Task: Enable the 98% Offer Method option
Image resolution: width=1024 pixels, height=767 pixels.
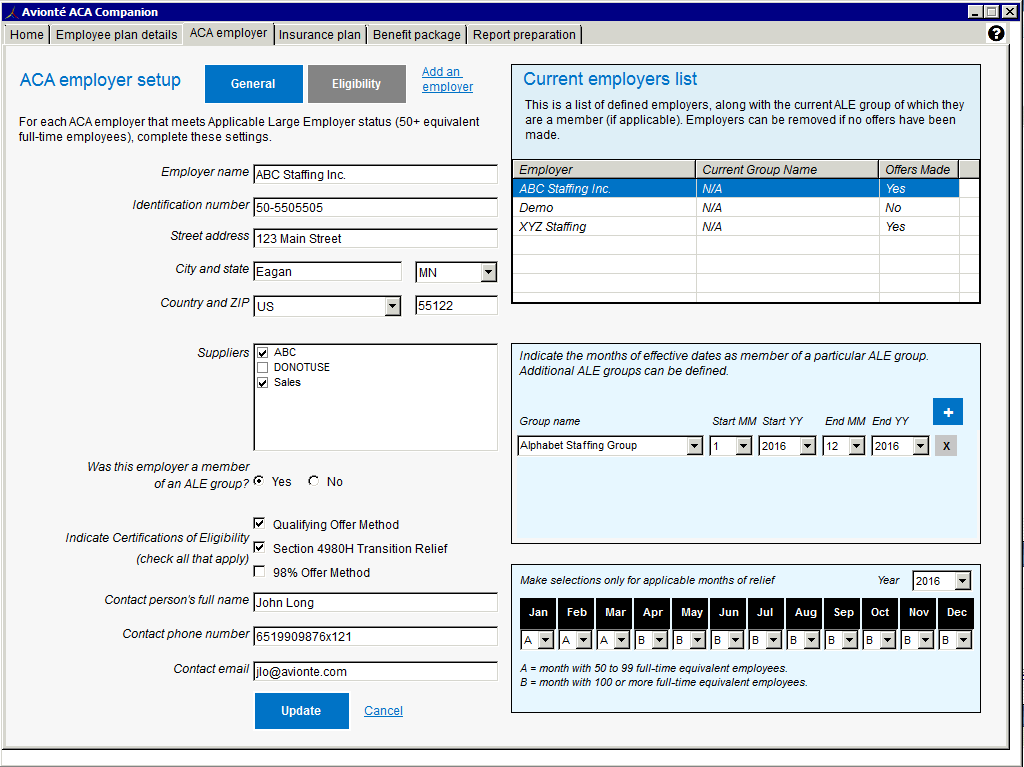Action: pos(259,570)
